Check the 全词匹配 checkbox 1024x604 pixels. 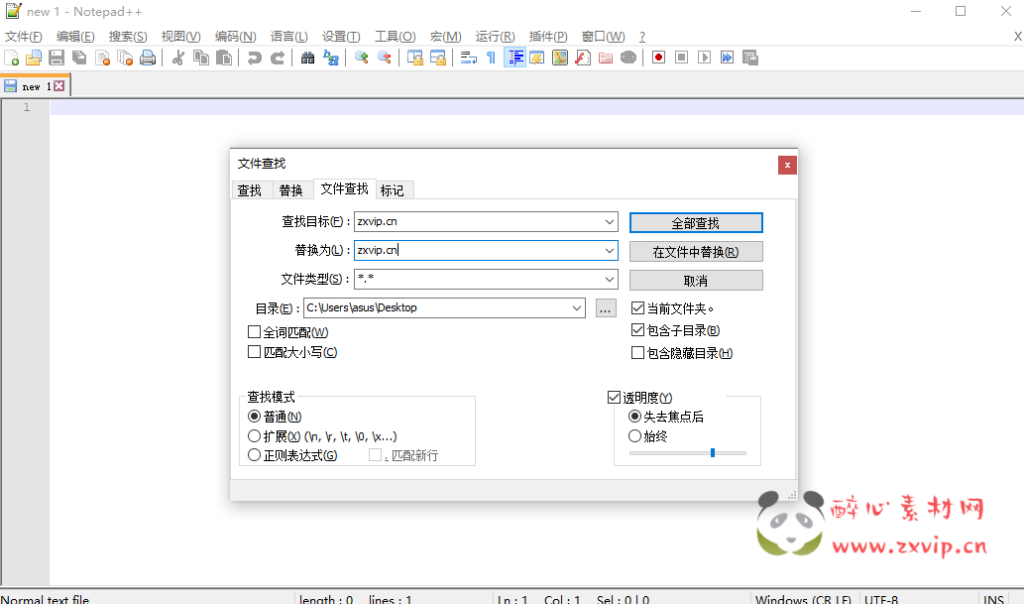tap(254, 330)
